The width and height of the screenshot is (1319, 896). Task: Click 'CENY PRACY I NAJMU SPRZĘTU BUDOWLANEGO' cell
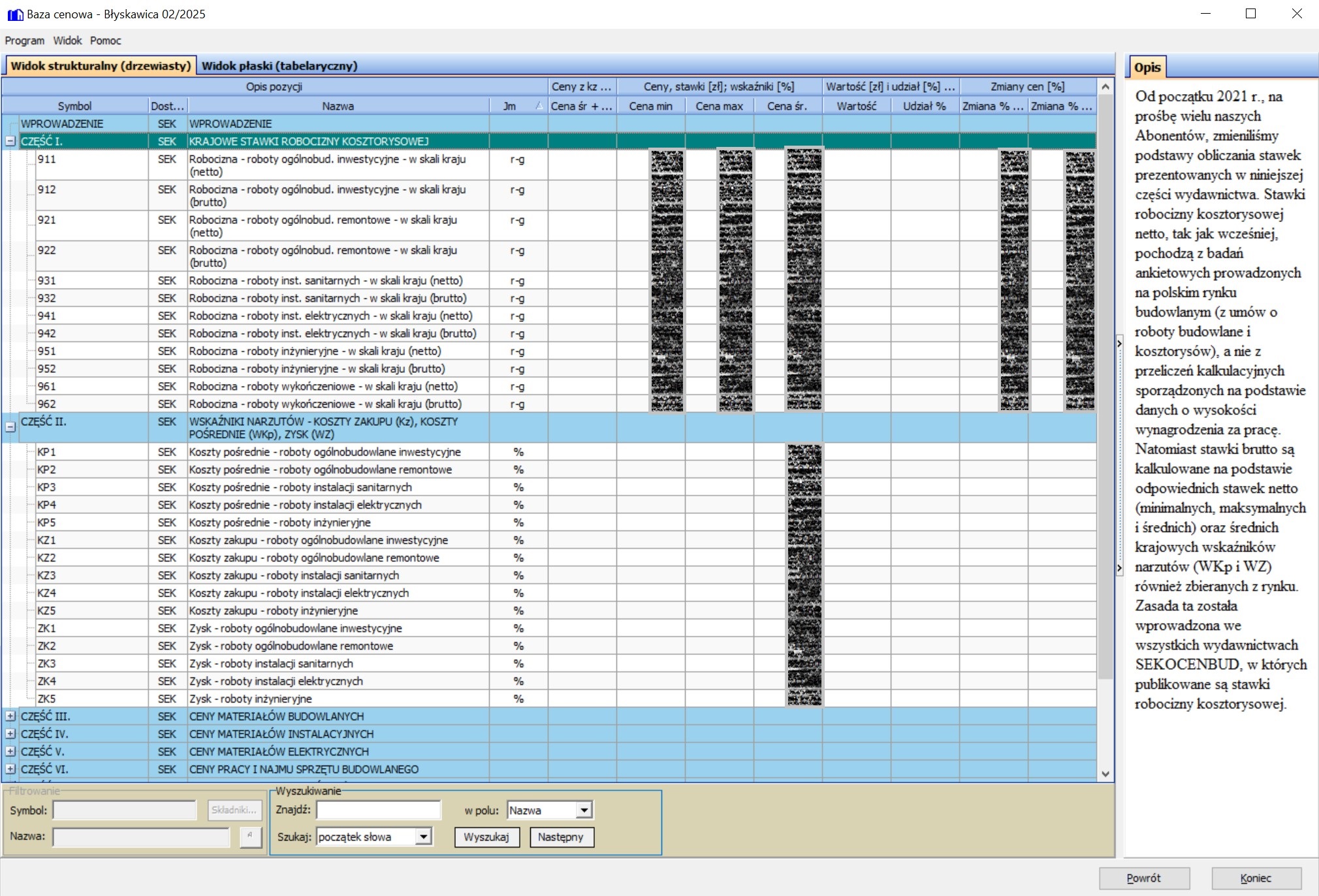tap(338, 769)
